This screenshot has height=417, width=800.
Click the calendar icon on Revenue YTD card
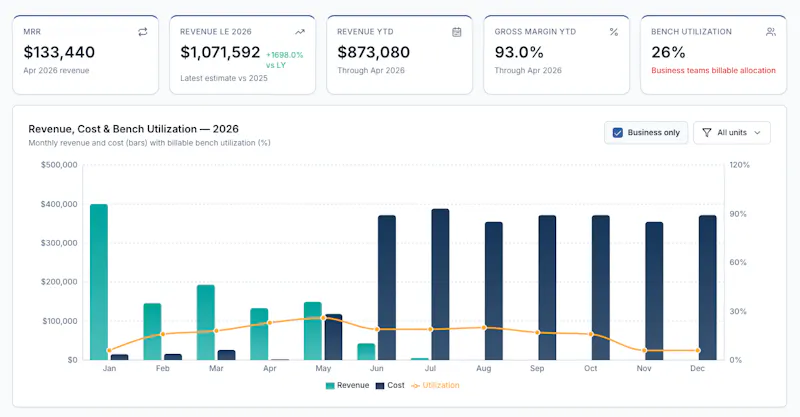(457, 32)
